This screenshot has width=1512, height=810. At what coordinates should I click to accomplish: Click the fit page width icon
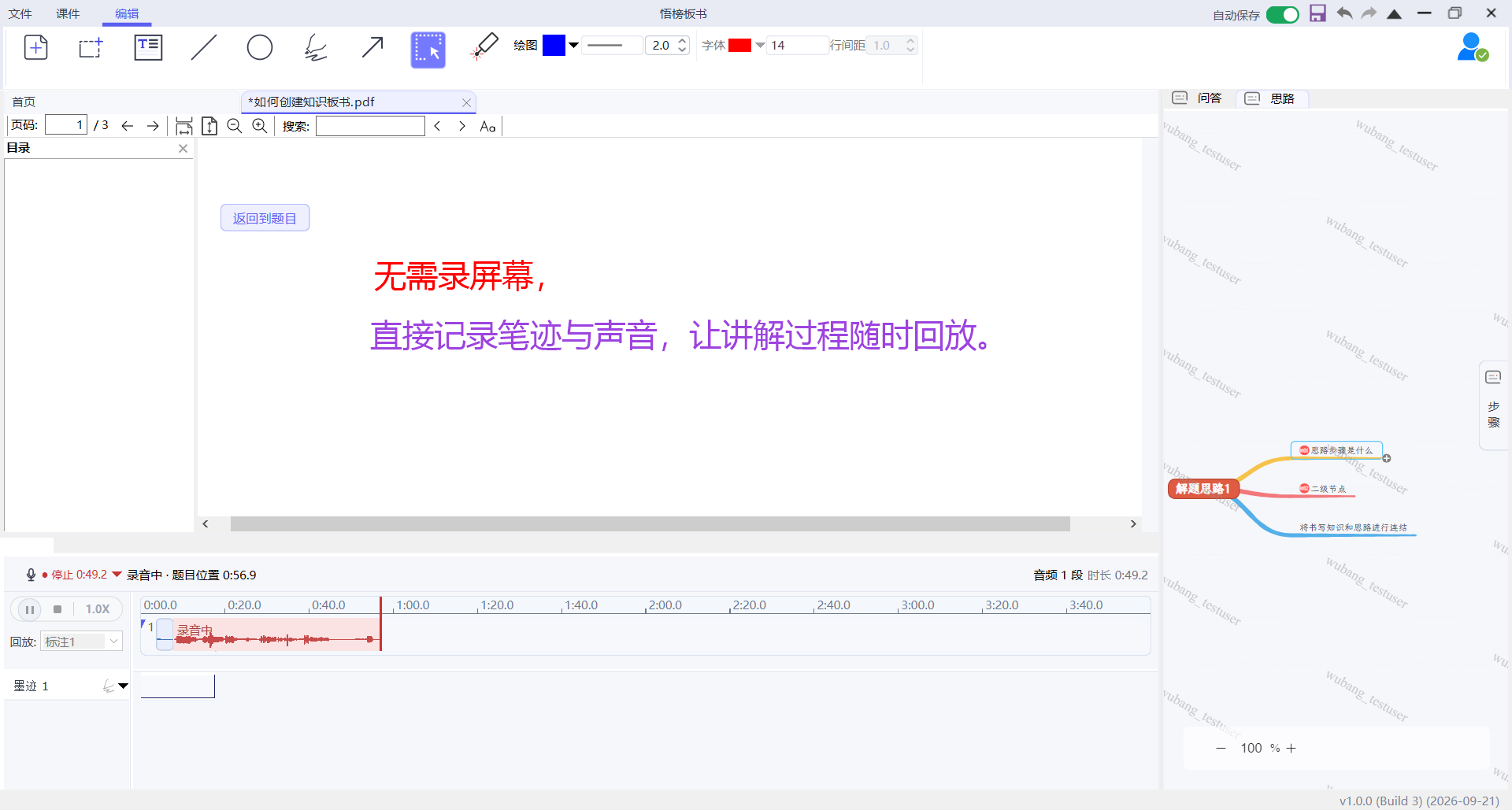184,126
